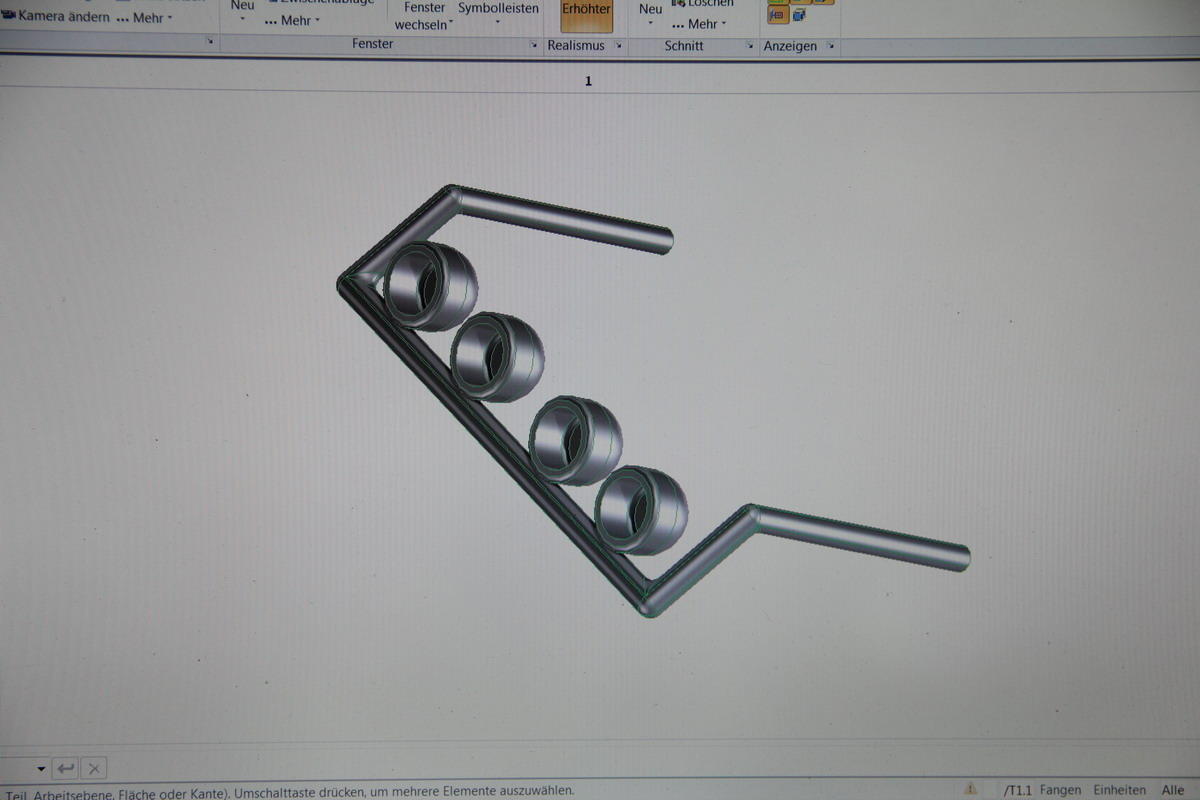This screenshot has height=800, width=1200.
Task: Toggle the Erhöhter realism button
Action: tap(586, 10)
